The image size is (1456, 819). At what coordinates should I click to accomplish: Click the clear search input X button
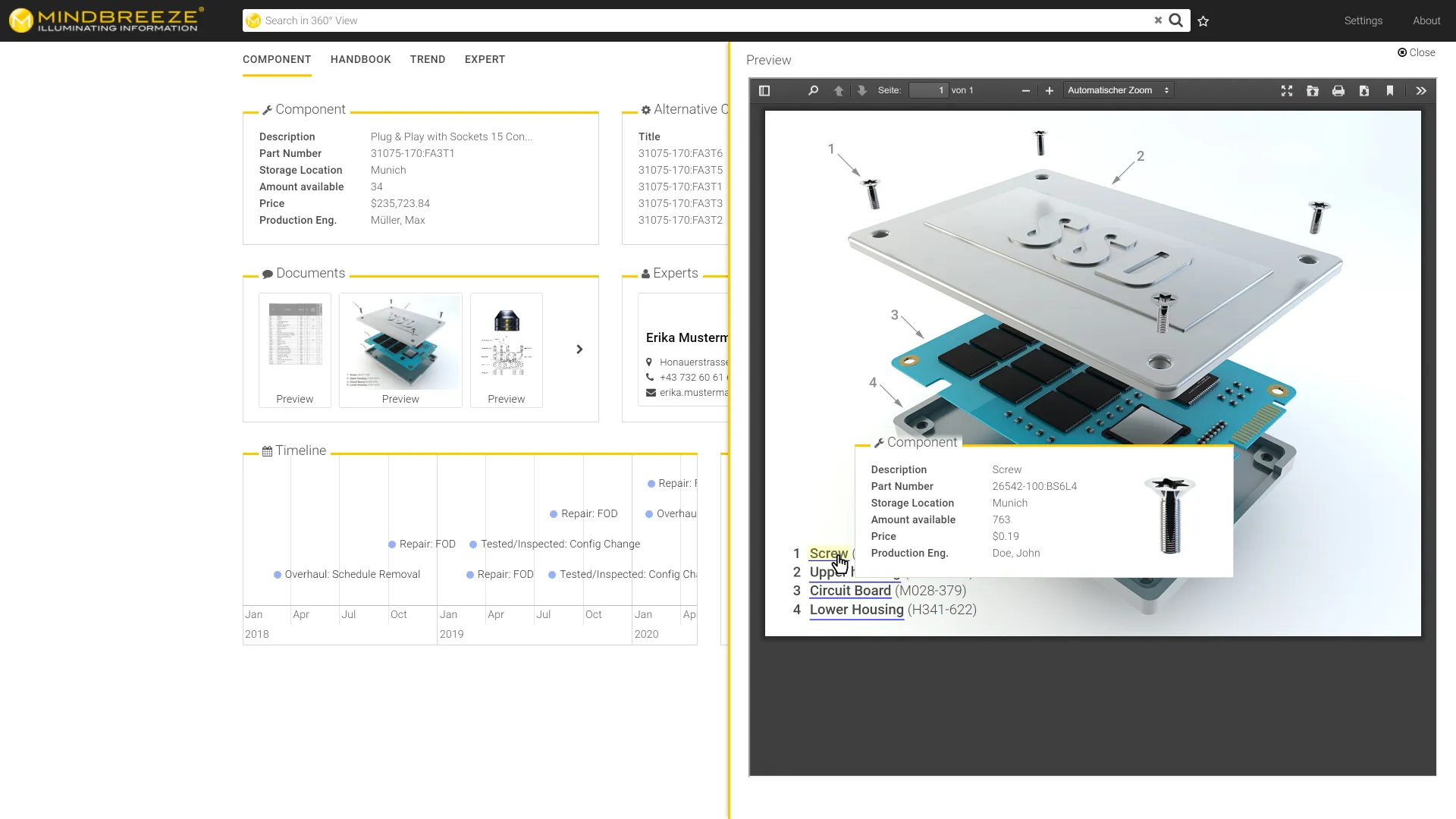1158,20
